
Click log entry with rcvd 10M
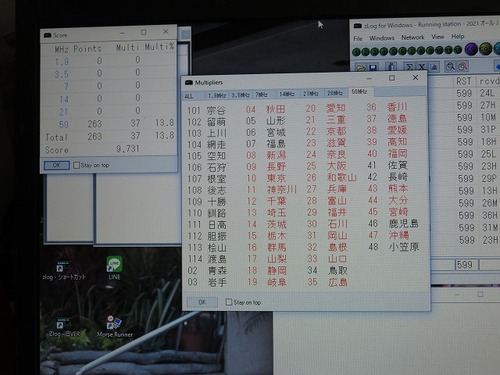pyautogui.click(x=477, y=118)
